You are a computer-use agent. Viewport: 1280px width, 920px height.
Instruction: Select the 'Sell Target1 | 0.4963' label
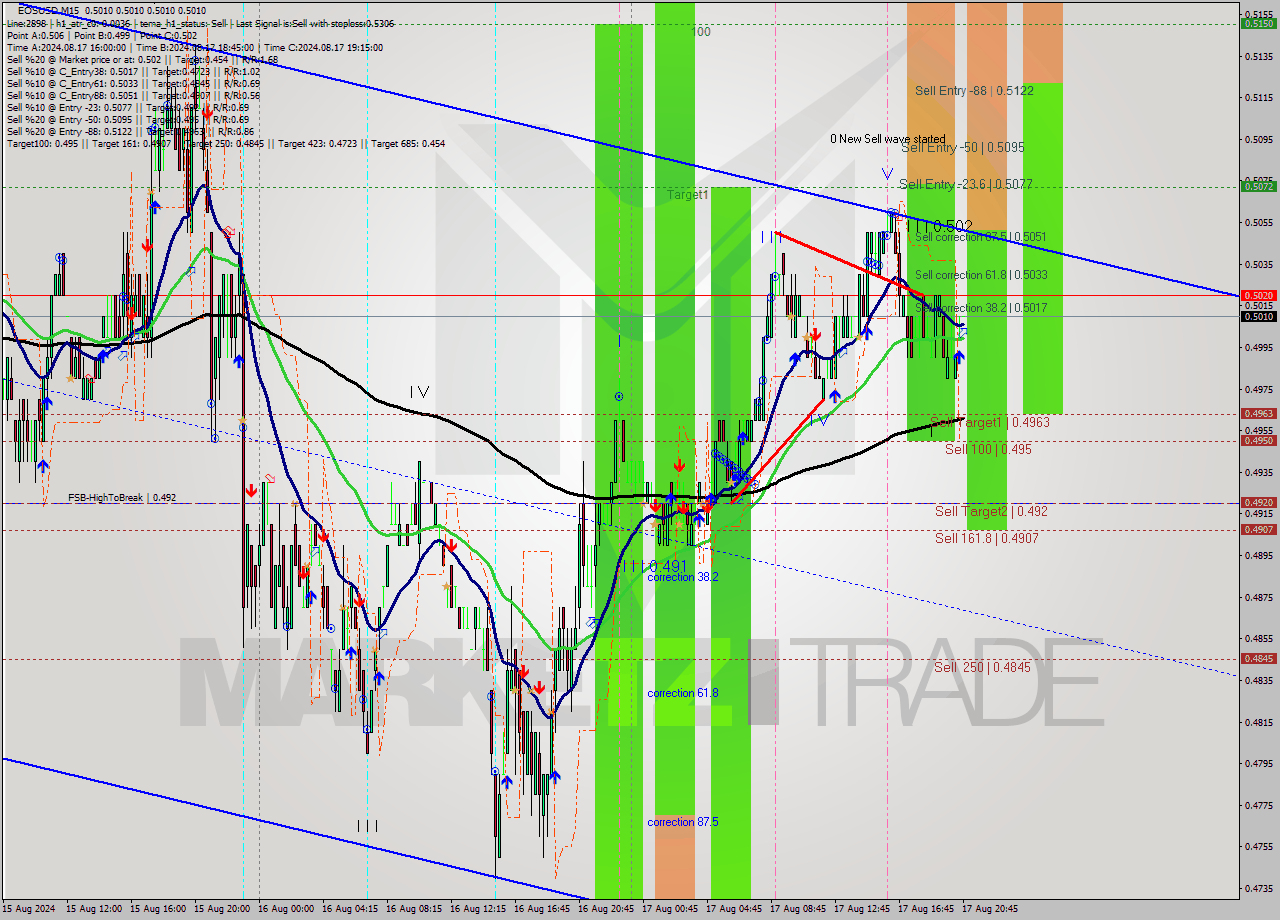(x=989, y=423)
